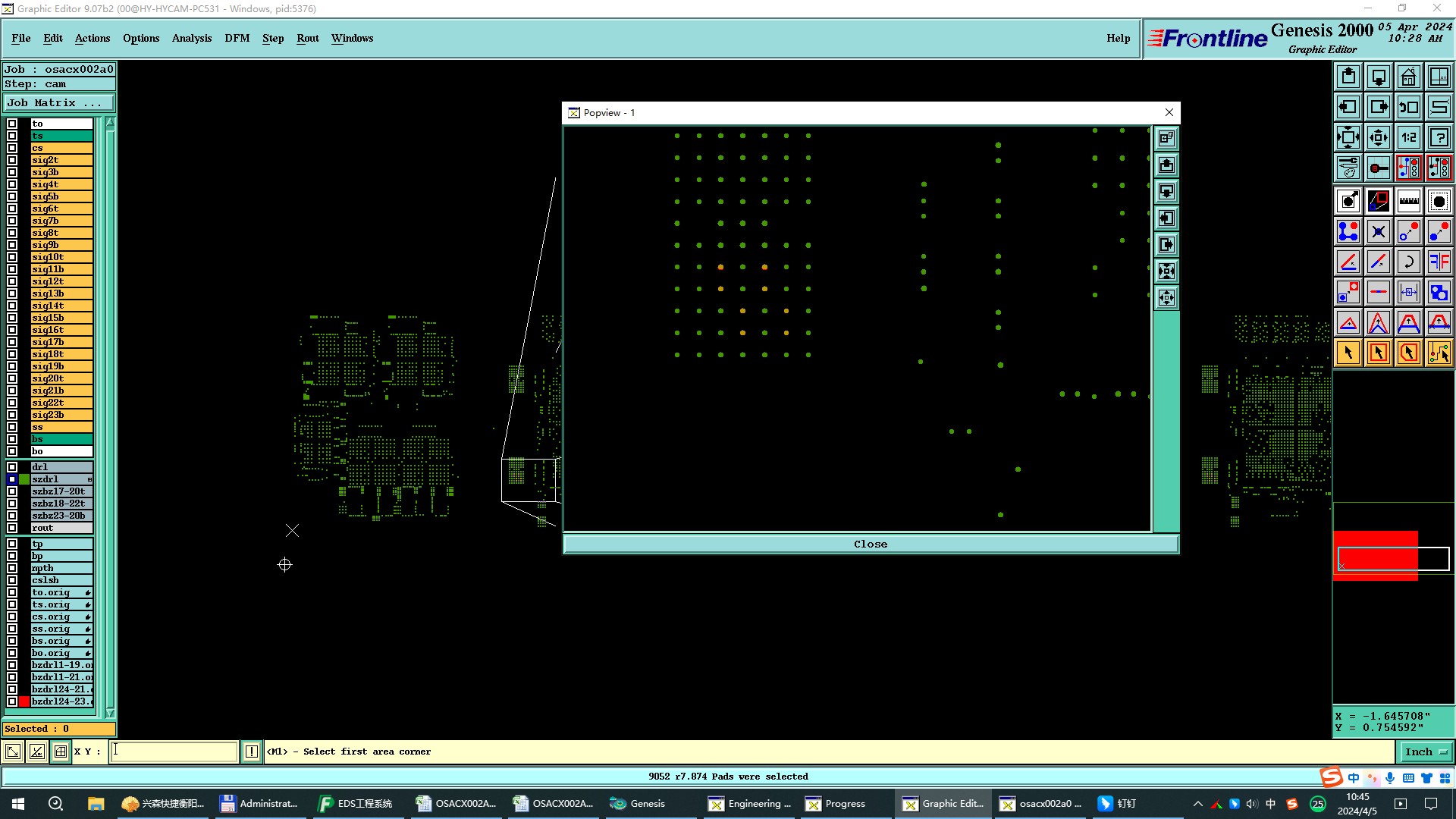Toggle display checkbox for drl layer
The height and width of the screenshot is (819, 1456).
[x=12, y=467]
